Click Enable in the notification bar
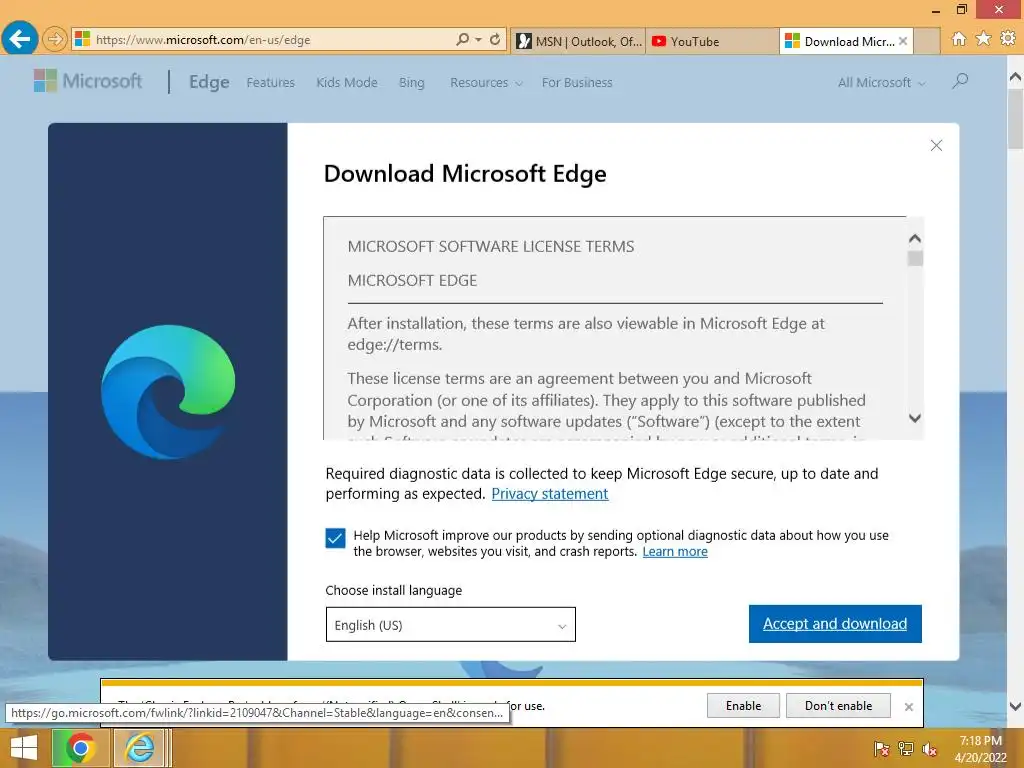This screenshot has width=1024, height=768. click(x=743, y=706)
